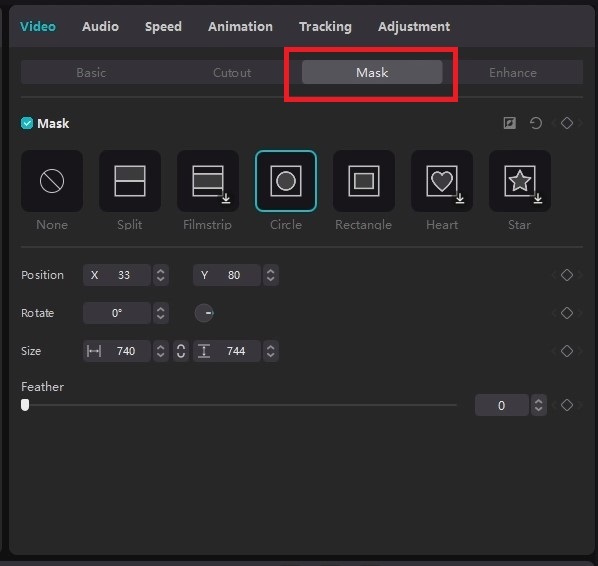Click the reset mask icon

click(x=535, y=123)
